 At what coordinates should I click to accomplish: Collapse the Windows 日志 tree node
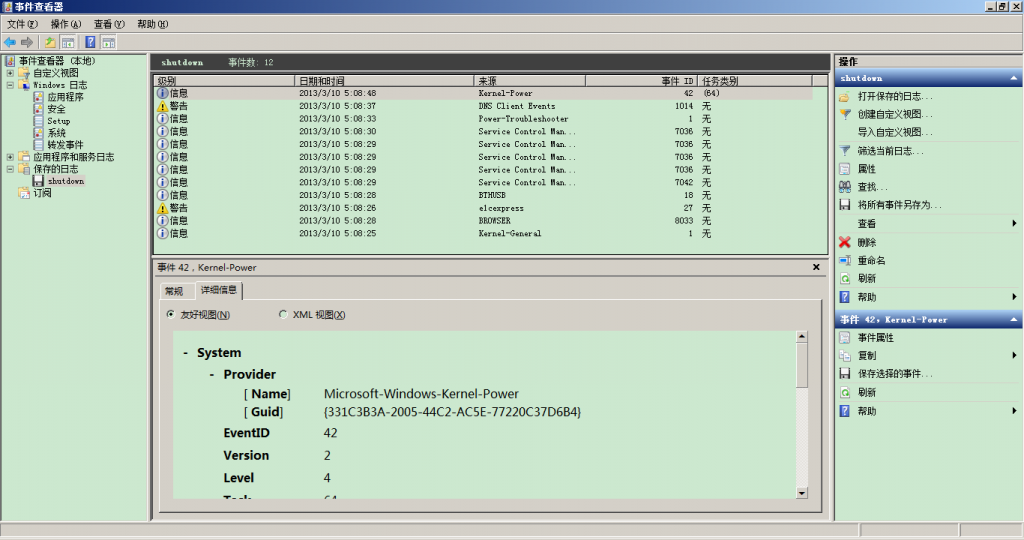point(10,85)
